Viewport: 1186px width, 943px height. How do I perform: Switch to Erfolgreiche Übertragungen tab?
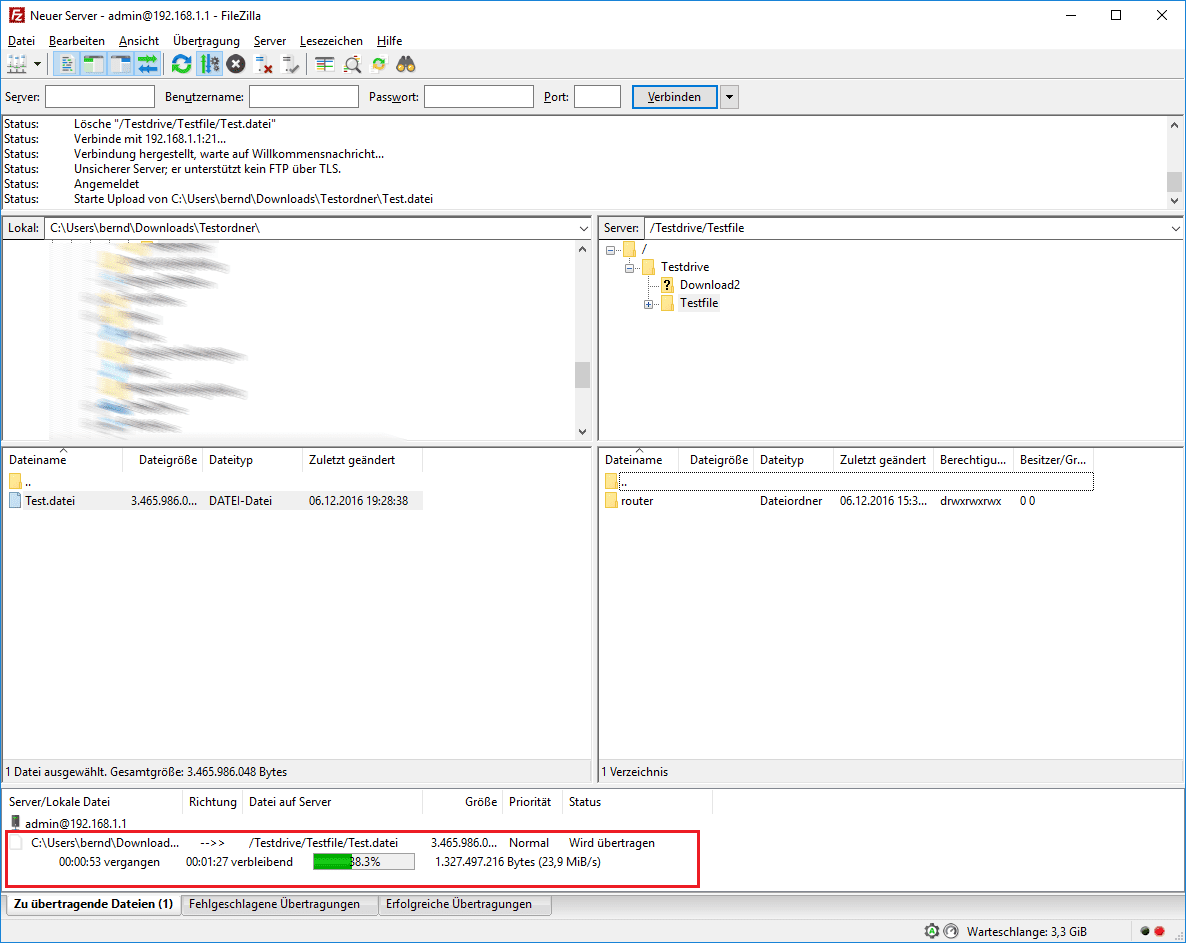[459, 904]
